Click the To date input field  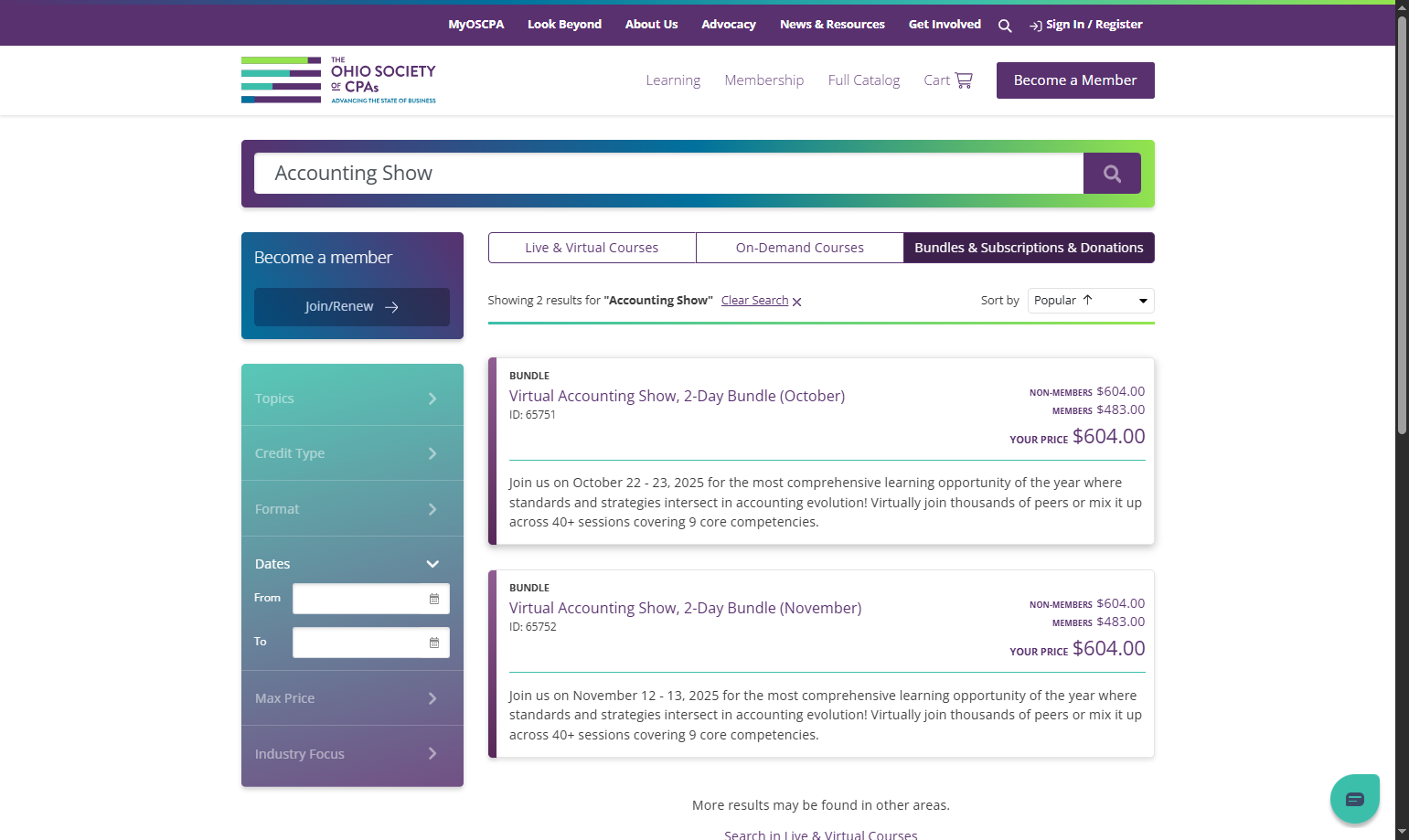(x=371, y=643)
